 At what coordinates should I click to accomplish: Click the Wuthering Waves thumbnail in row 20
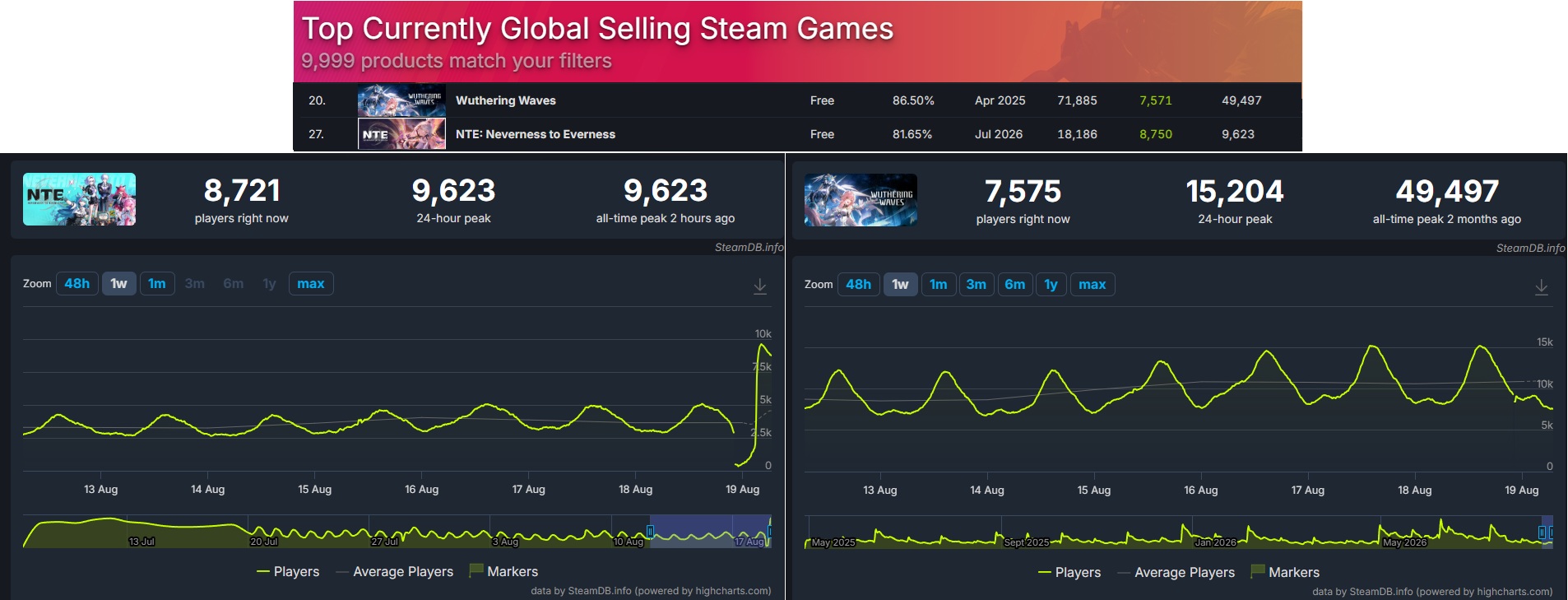401,100
